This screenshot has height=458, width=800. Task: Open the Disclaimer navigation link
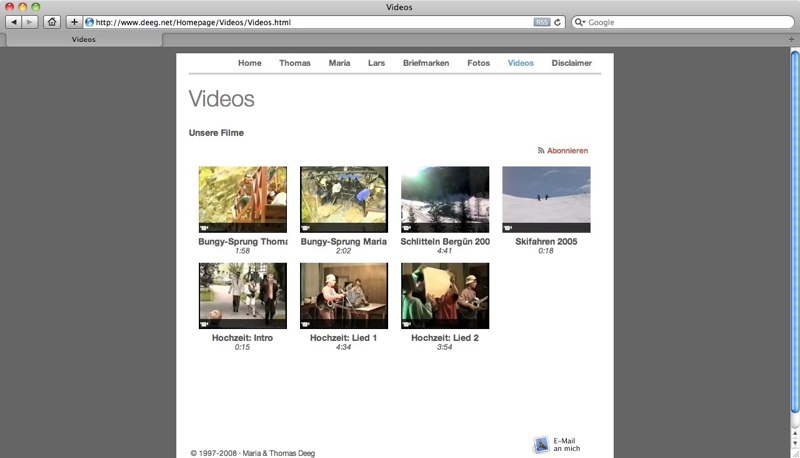click(x=571, y=63)
